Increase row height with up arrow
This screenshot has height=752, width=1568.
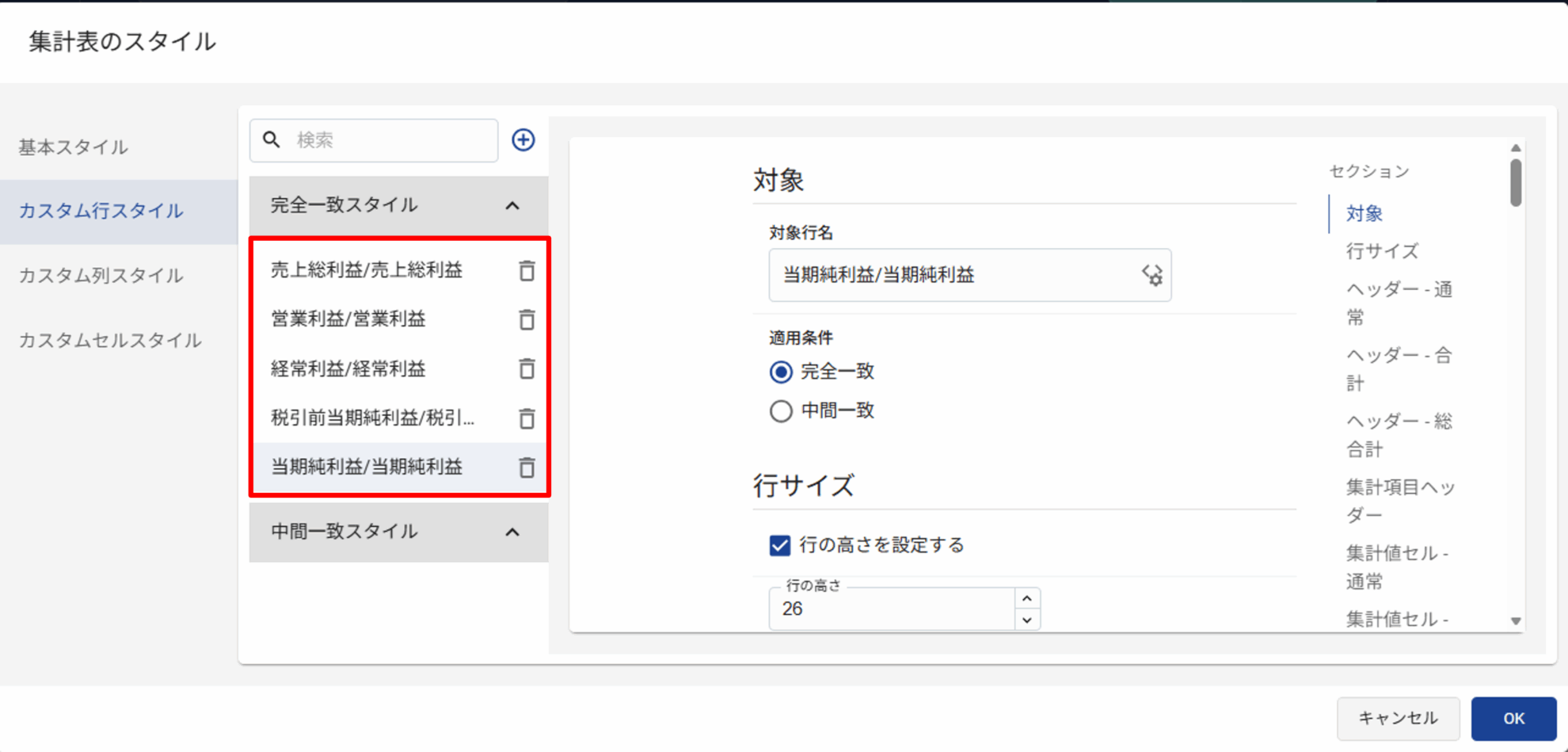(x=1027, y=599)
